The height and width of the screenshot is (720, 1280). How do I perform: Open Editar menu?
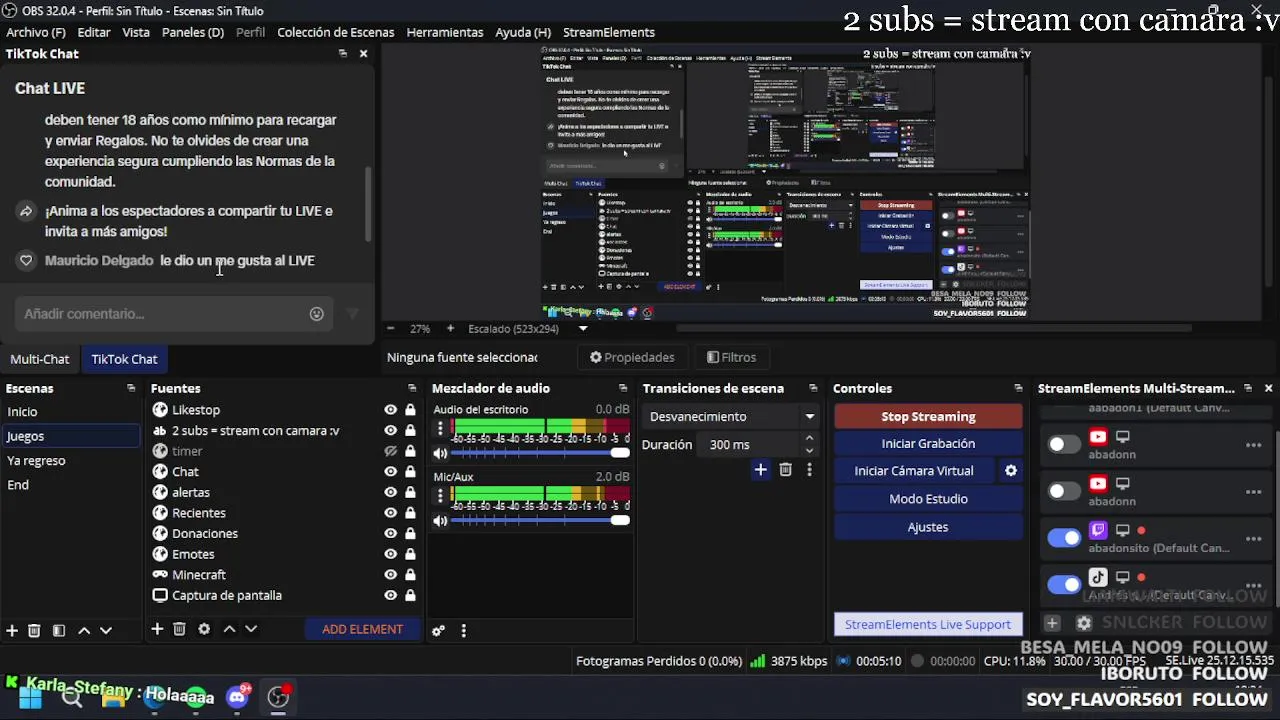94,32
